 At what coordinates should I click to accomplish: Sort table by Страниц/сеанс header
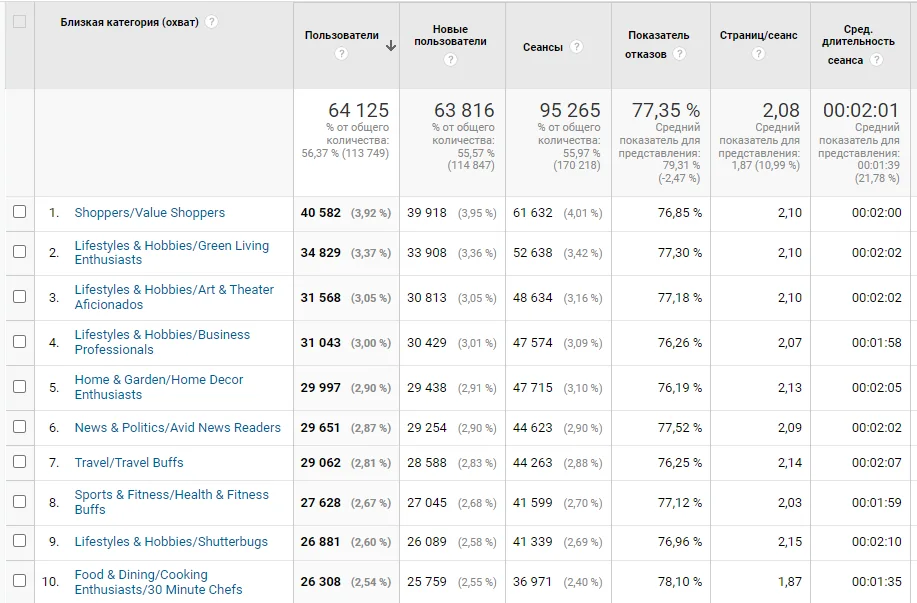(759, 35)
